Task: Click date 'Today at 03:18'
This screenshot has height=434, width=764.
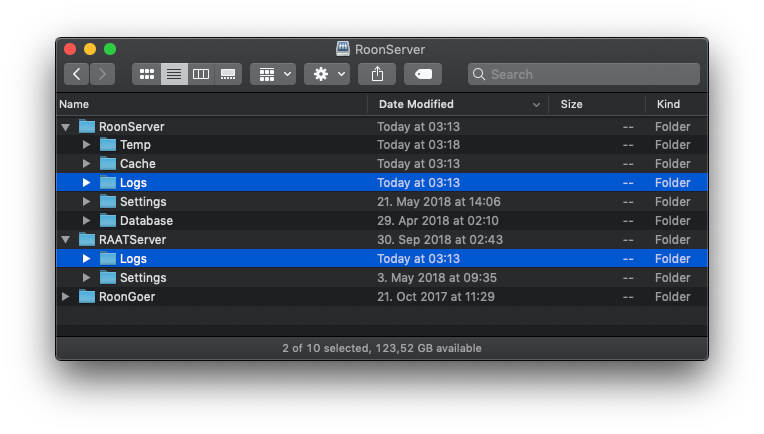Action: point(419,145)
